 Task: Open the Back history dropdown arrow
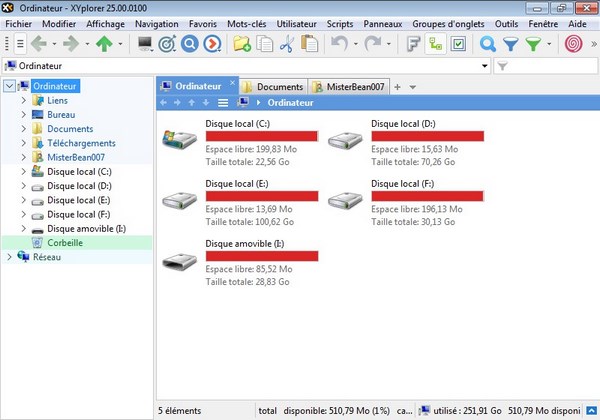tap(54, 44)
